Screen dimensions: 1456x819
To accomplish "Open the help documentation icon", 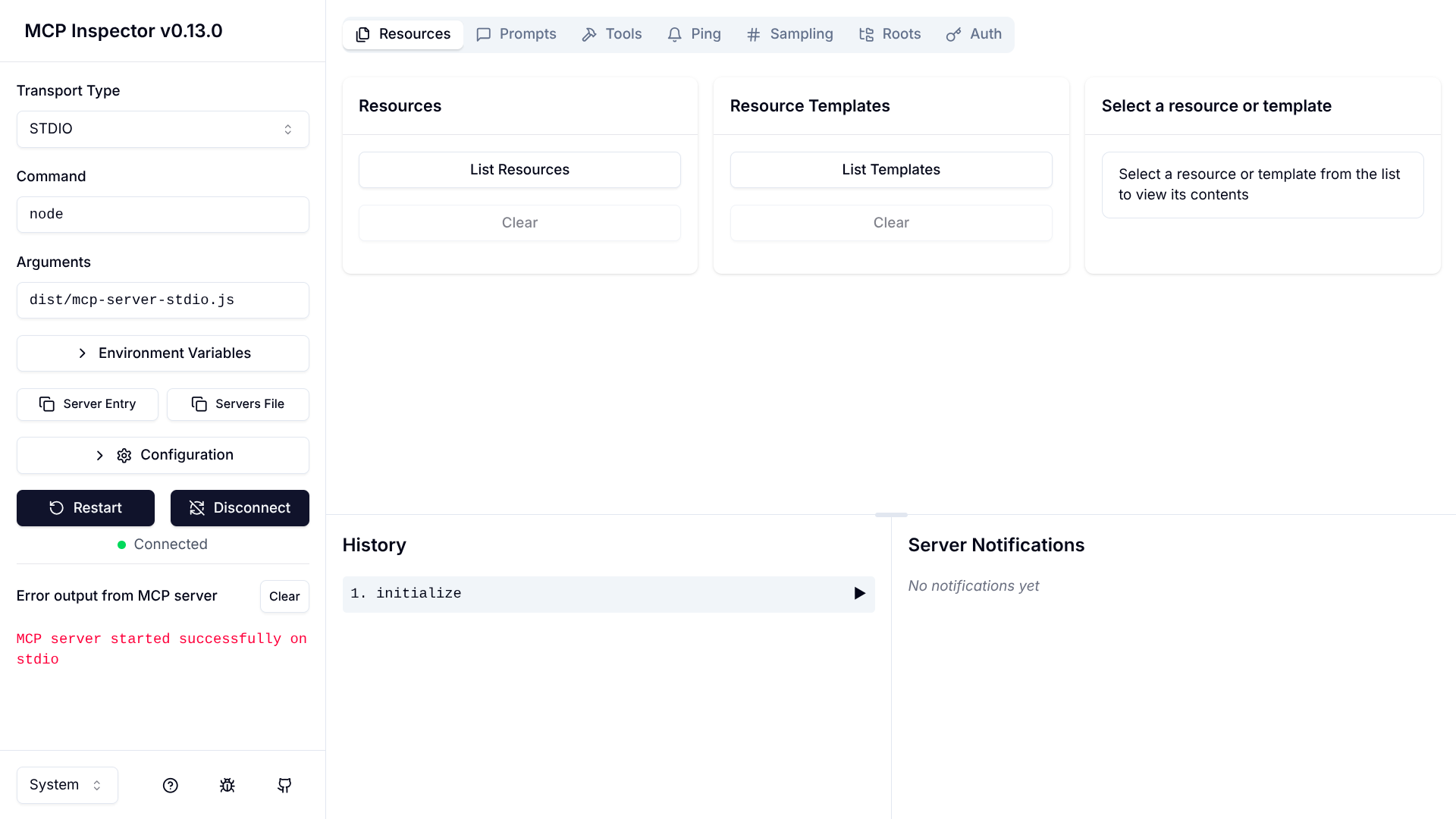I will click(x=171, y=786).
